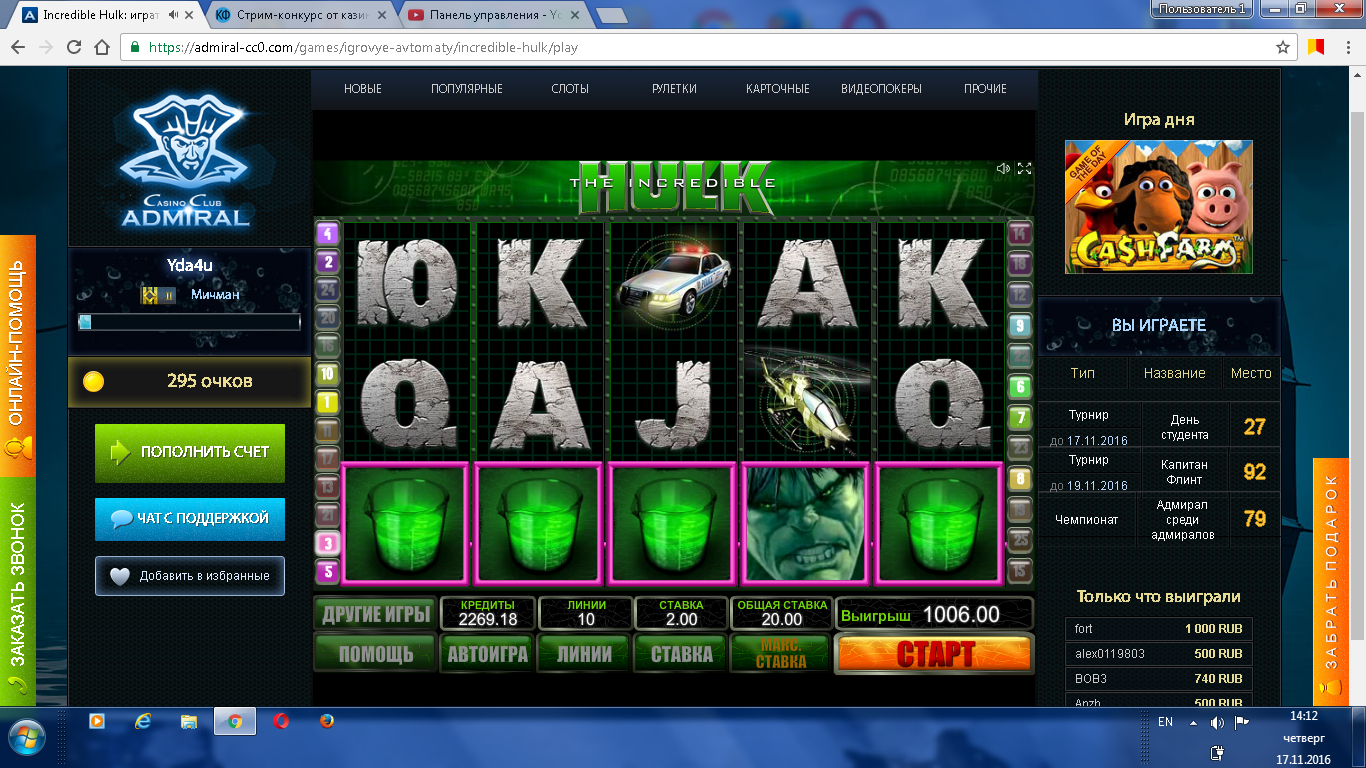Open ПОМОЩЬ game help

point(376,654)
